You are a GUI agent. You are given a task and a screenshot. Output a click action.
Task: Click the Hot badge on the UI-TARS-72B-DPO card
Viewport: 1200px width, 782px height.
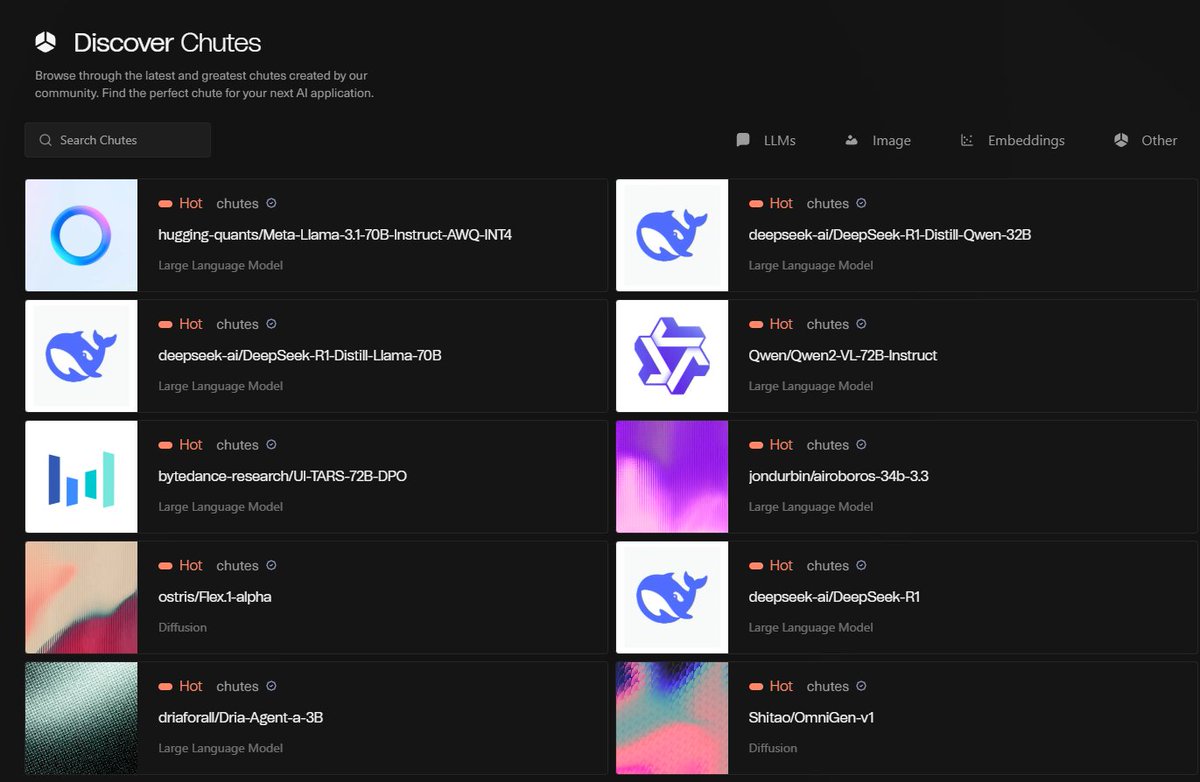click(180, 445)
